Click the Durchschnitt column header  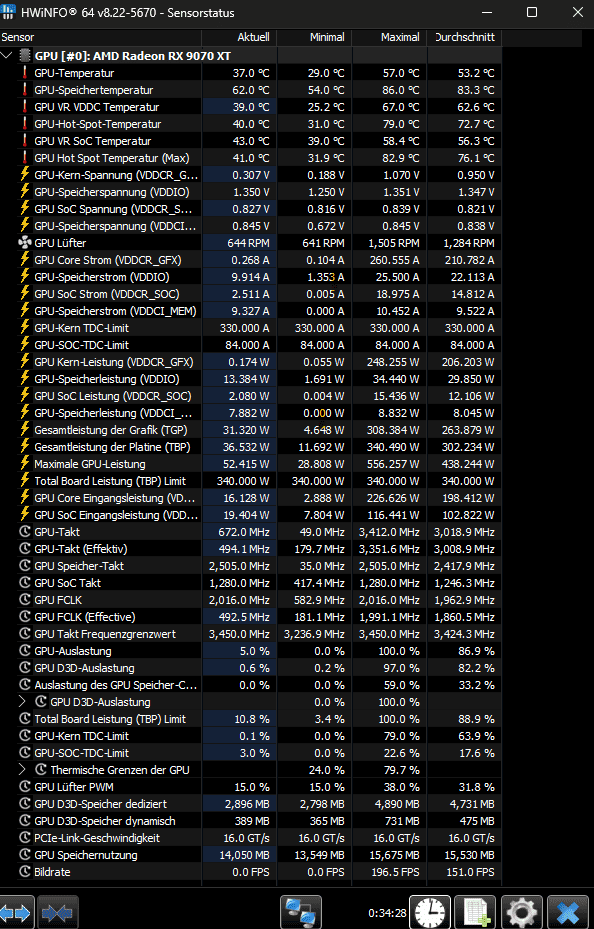[465, 37]
